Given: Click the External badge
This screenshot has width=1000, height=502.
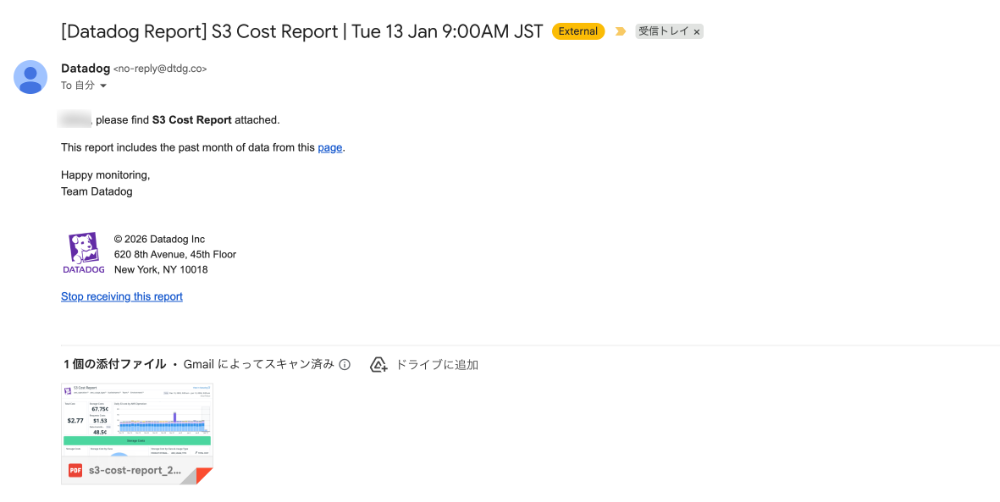Looking at the screenshot, I should click(578, 31).
